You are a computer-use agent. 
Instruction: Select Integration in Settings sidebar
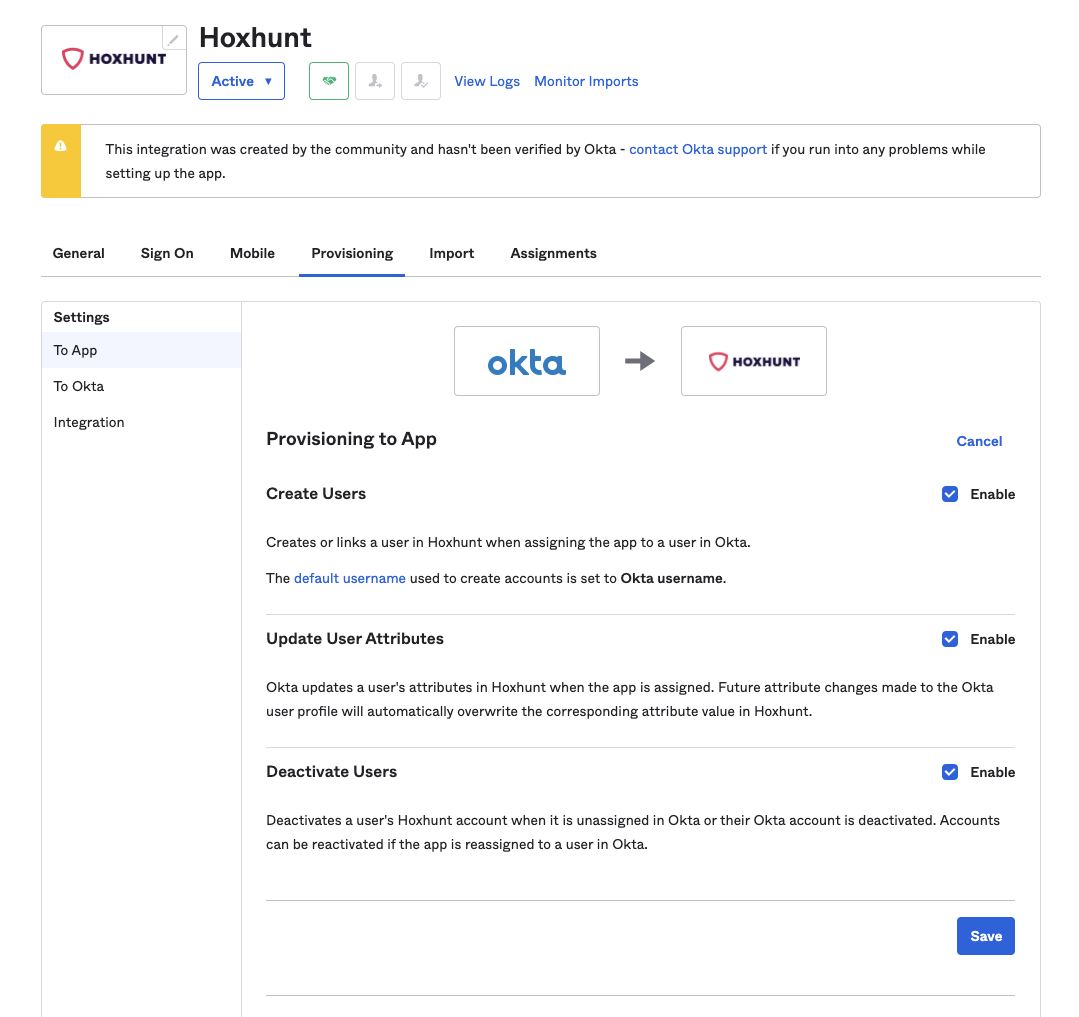(x=142, y=422)
